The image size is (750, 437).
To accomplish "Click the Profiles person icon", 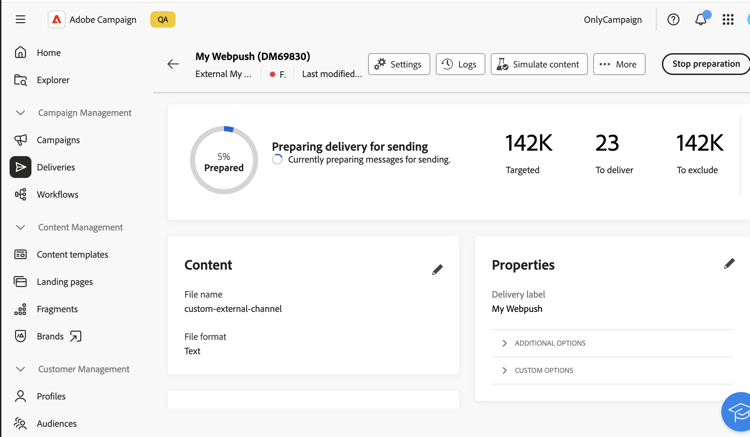I will (20, 396).
